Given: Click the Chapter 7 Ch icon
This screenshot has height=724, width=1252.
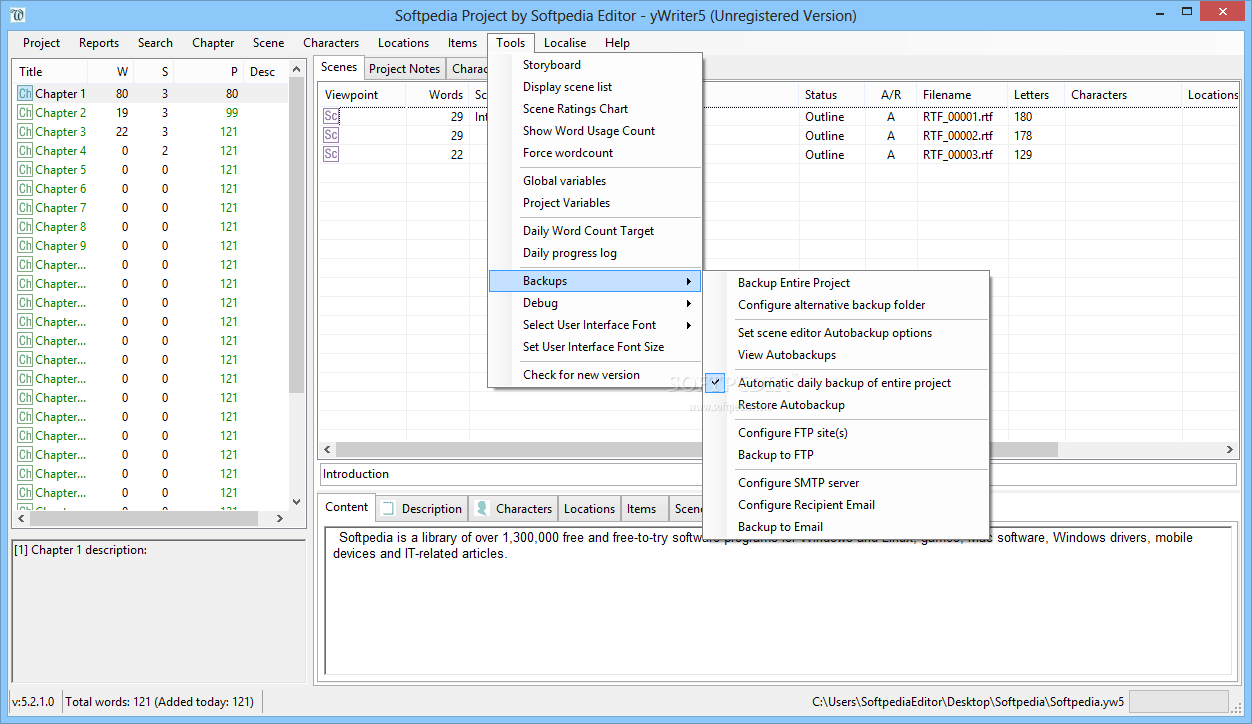Looking at the screenshot, I should coord(25,208).
